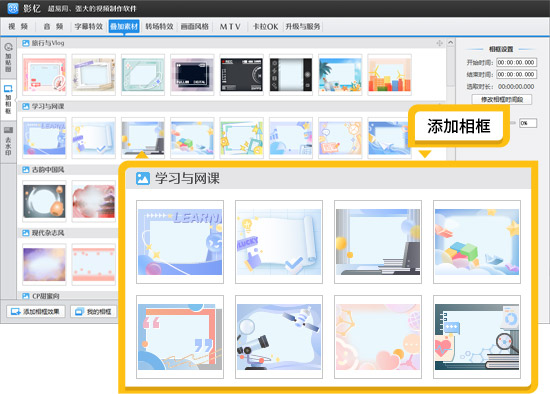Open the 升级与服务 tab

(x=302, y=26)
